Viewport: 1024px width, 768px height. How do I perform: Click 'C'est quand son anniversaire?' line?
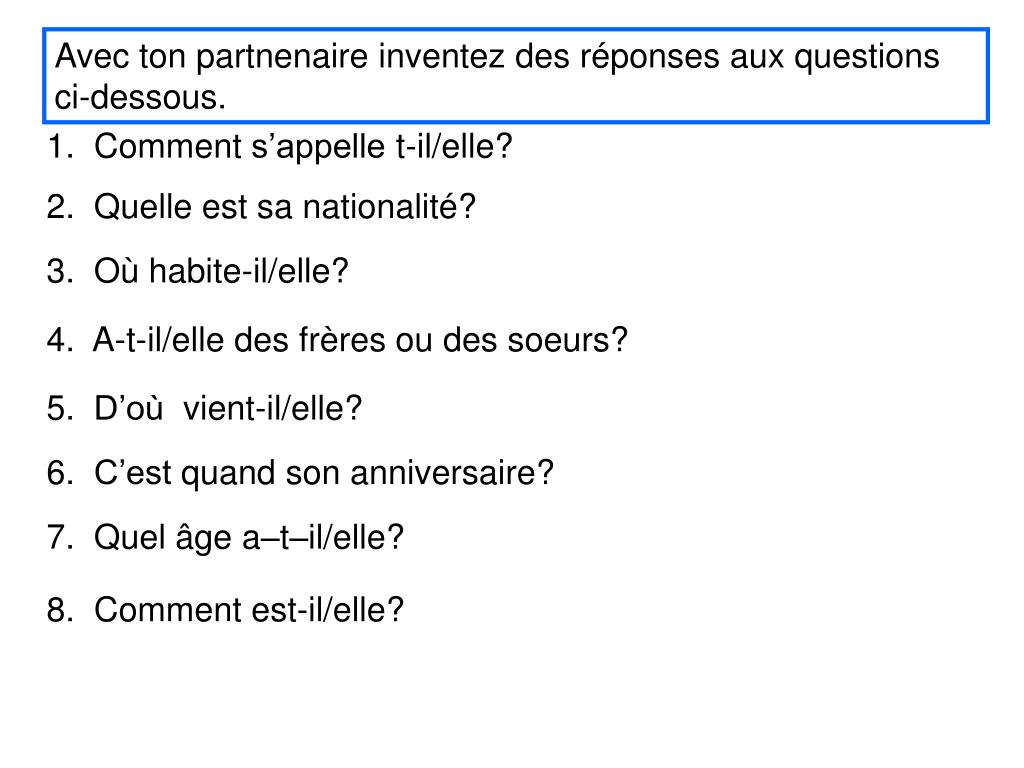323,473
